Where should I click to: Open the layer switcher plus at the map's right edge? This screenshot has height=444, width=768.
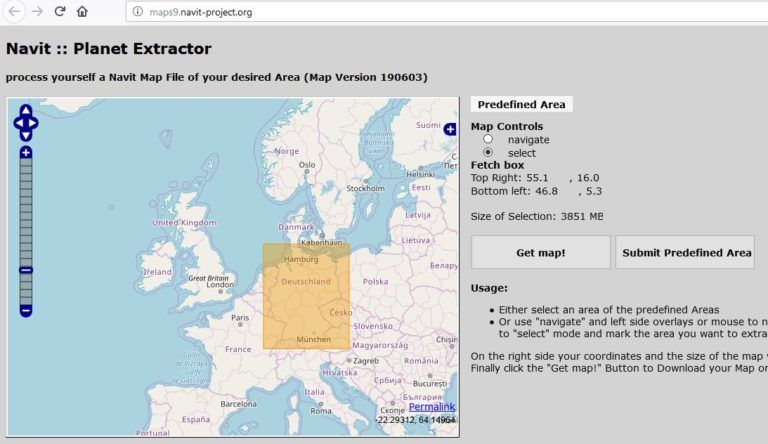point(450,129)
